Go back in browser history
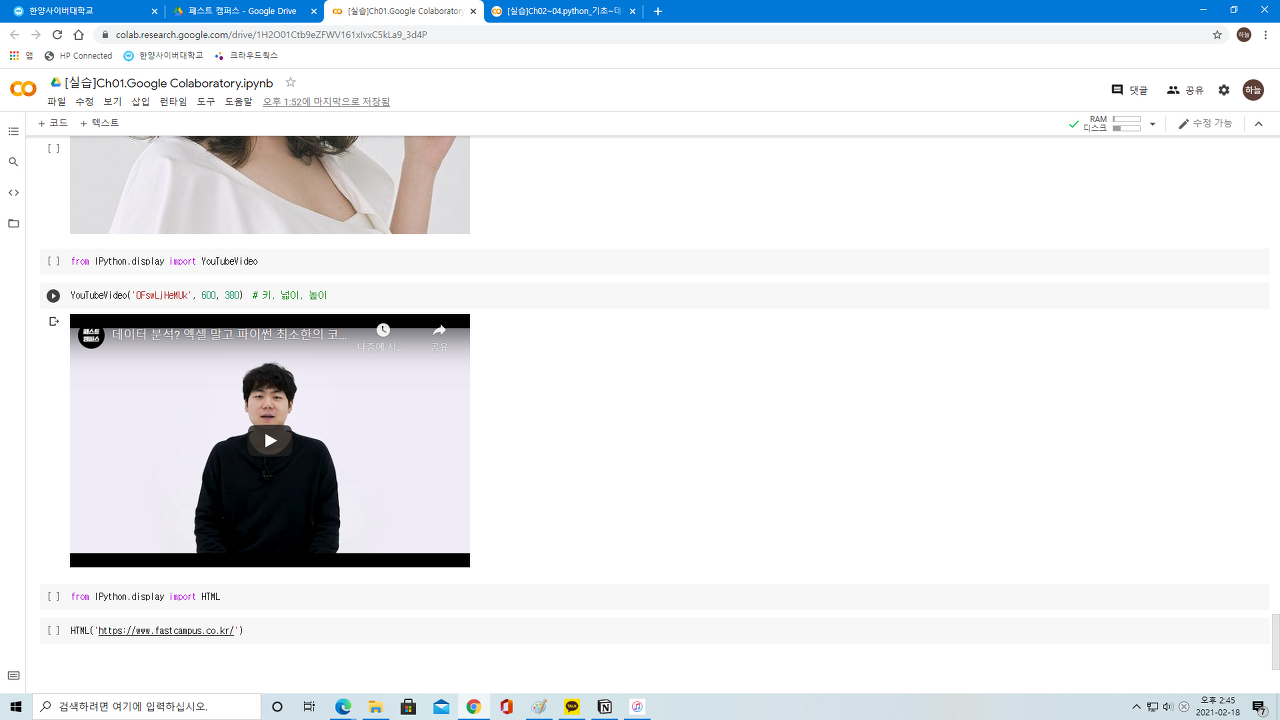The image size is (1280, 720). point(15,34)
